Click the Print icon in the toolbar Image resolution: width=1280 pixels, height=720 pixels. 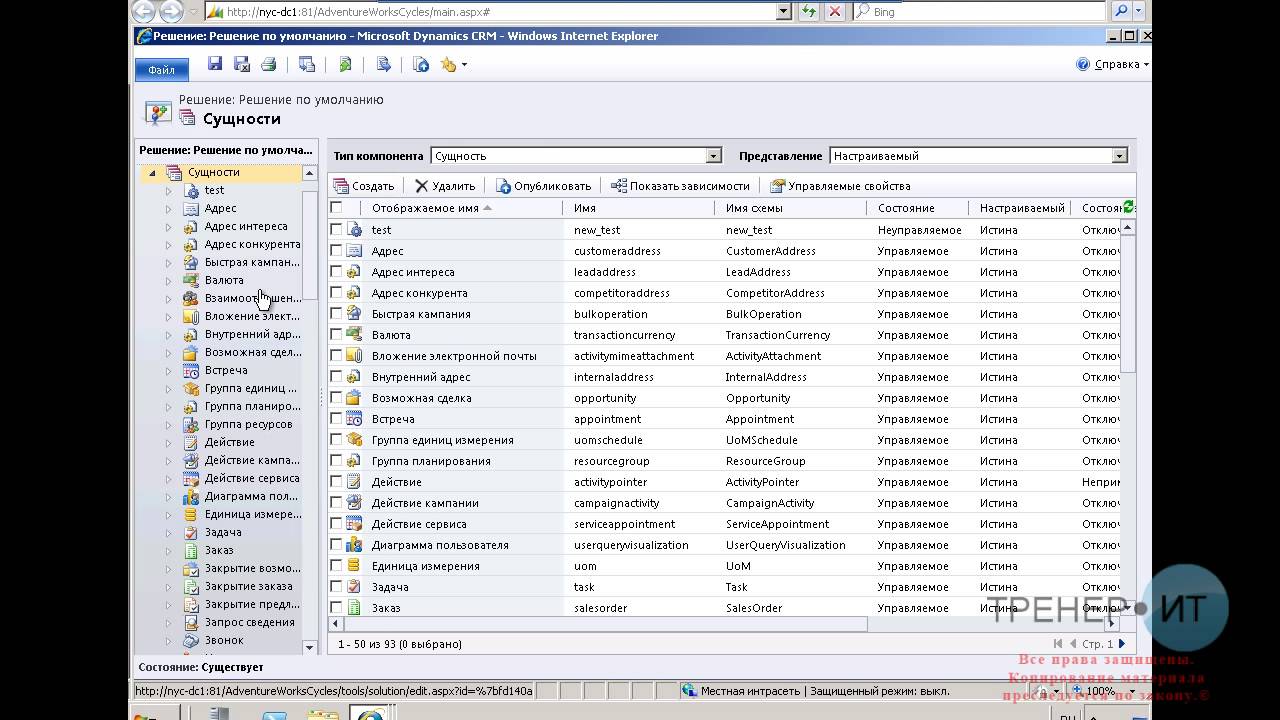[268, 64]
